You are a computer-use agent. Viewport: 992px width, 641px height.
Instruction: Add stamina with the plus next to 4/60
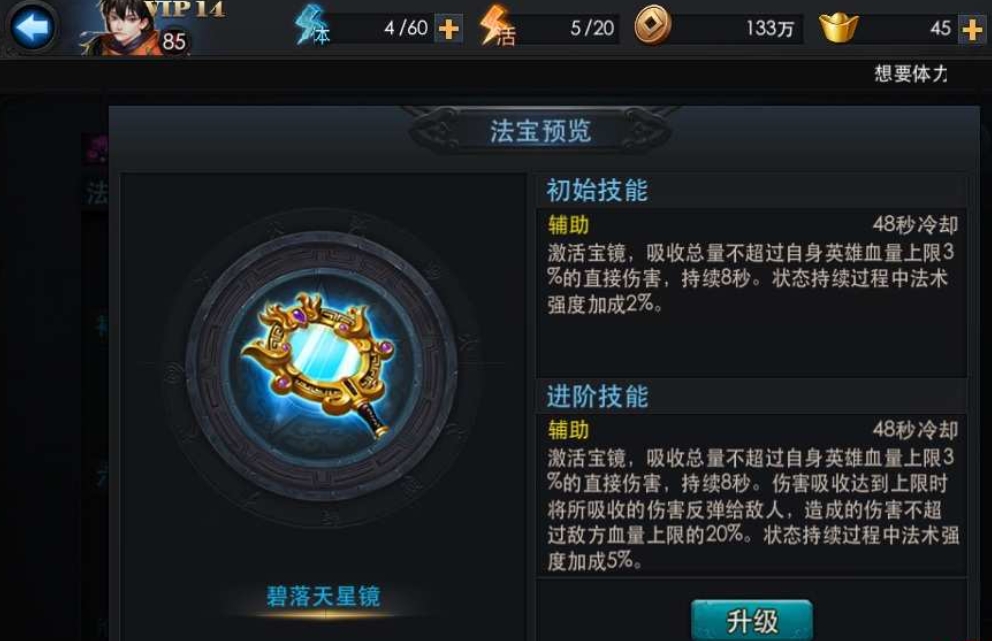pyautogui.click(x=449, y=28)
